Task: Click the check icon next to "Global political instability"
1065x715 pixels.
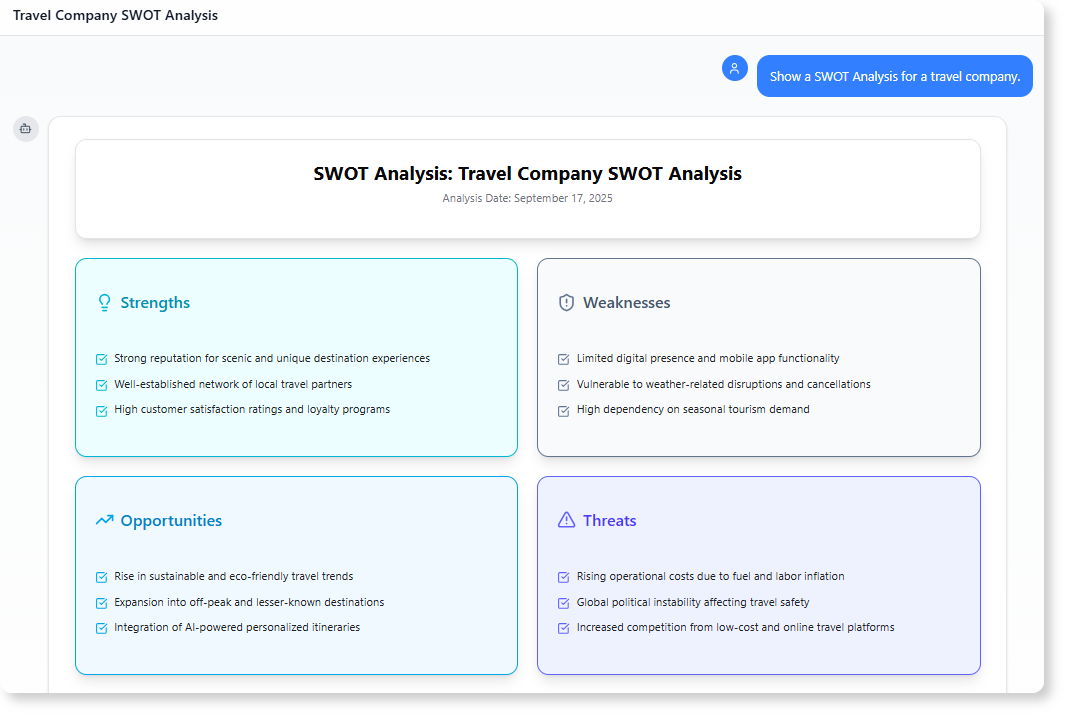Action: tap(563, 603)
